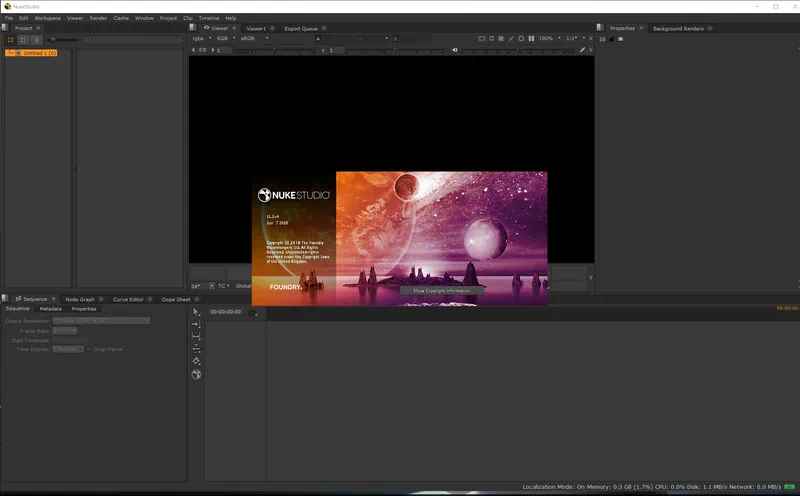Screen dimensions: 800x496
Task: Select the Razor cut tool in the timeline
Action: [x=196, y=361]
